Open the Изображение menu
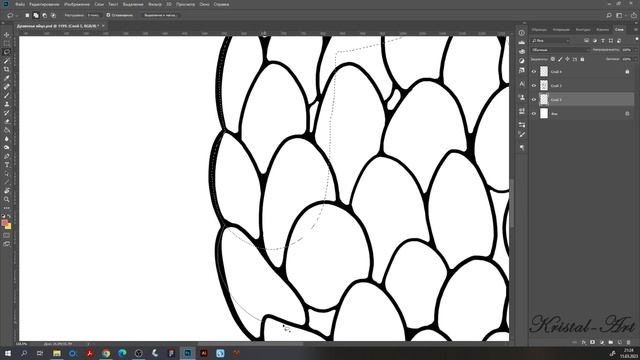The width and height of the screenshot is (640, 360). (77, 4)
